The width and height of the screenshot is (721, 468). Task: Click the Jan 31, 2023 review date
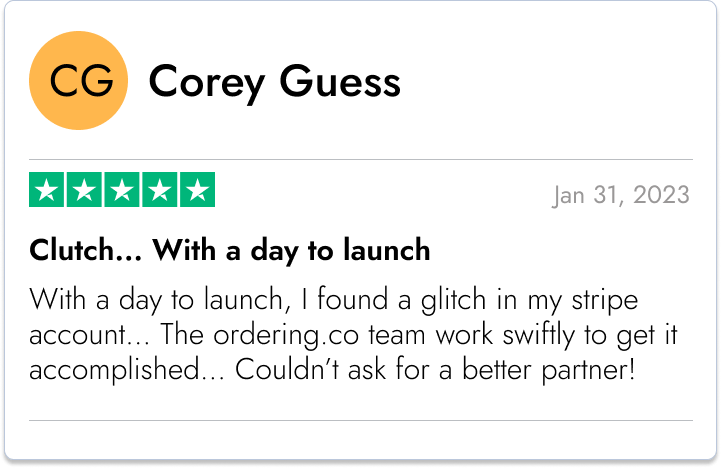click(621, 195)
